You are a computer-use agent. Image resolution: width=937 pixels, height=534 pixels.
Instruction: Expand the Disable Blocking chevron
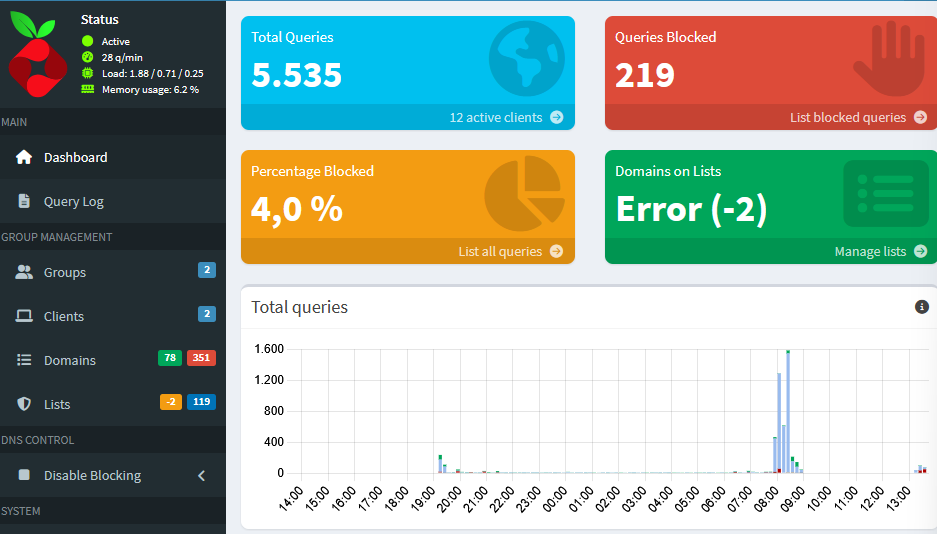[x=201, y=476]
